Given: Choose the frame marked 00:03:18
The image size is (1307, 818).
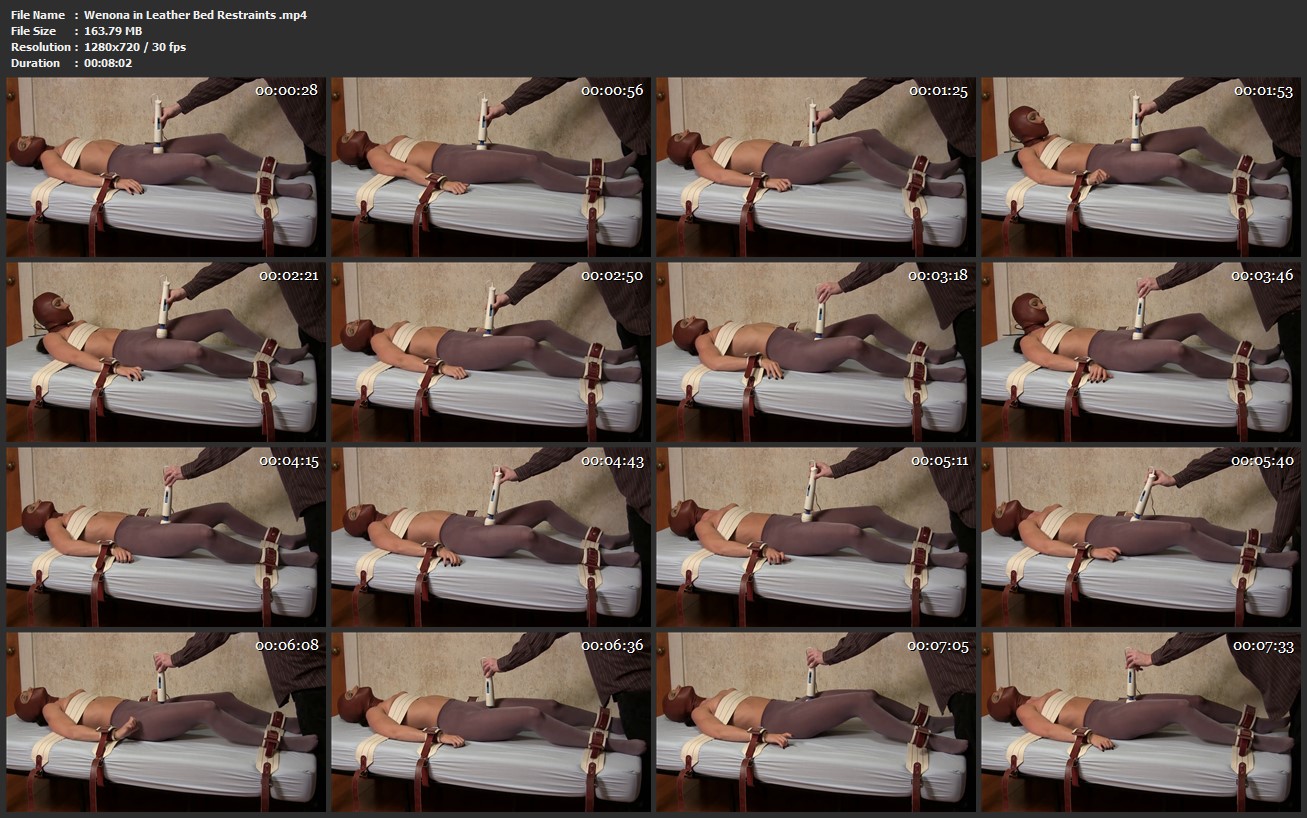Looking at the screenshot, I should pos(816,353).
